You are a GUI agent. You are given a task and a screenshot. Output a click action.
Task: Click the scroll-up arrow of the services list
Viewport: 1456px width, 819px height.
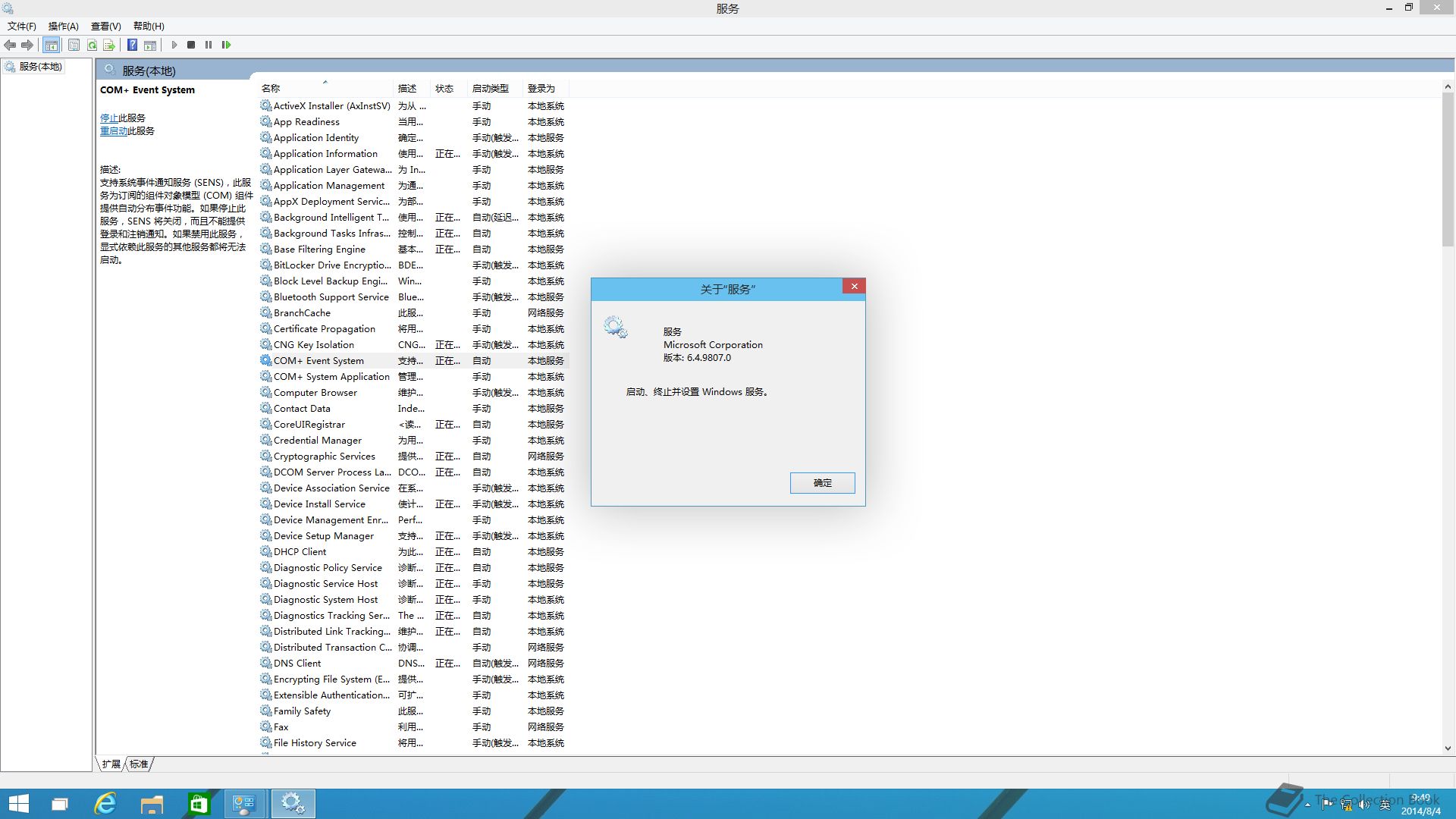click(x=1448, y=87)
